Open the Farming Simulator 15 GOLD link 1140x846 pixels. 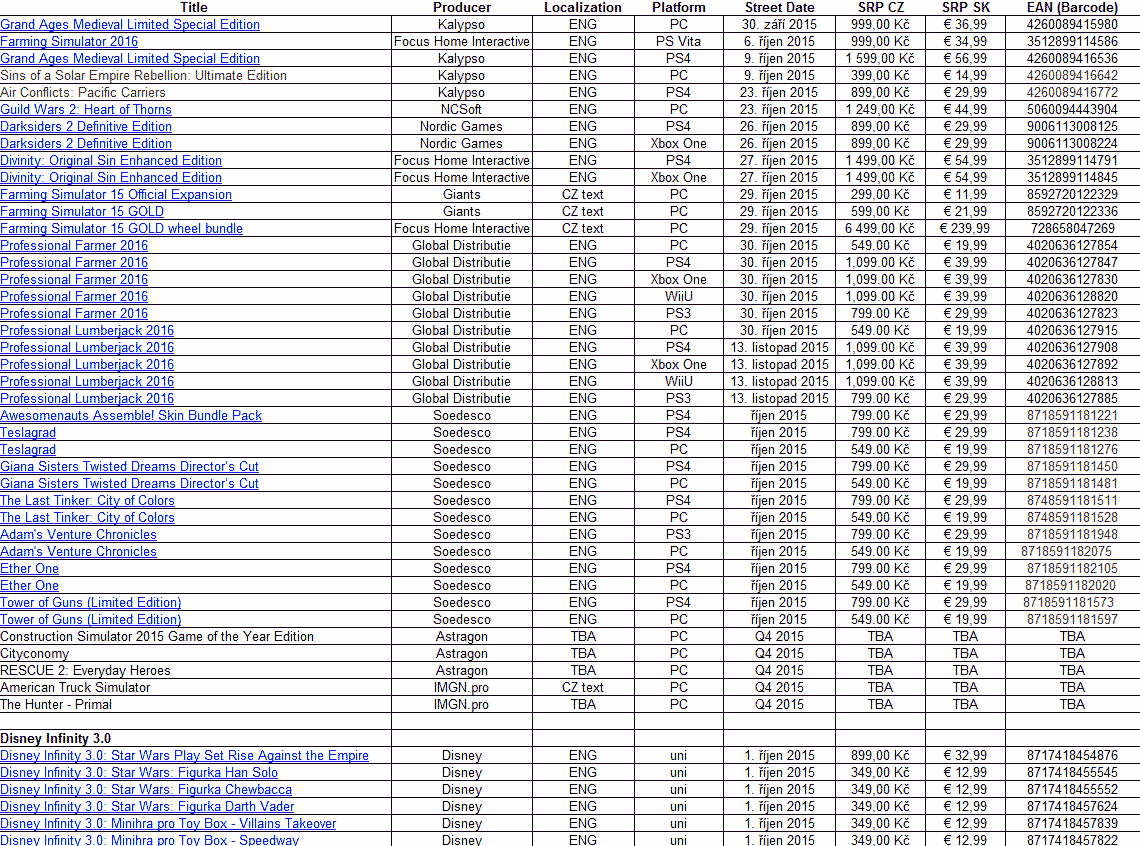click(82, 212)
